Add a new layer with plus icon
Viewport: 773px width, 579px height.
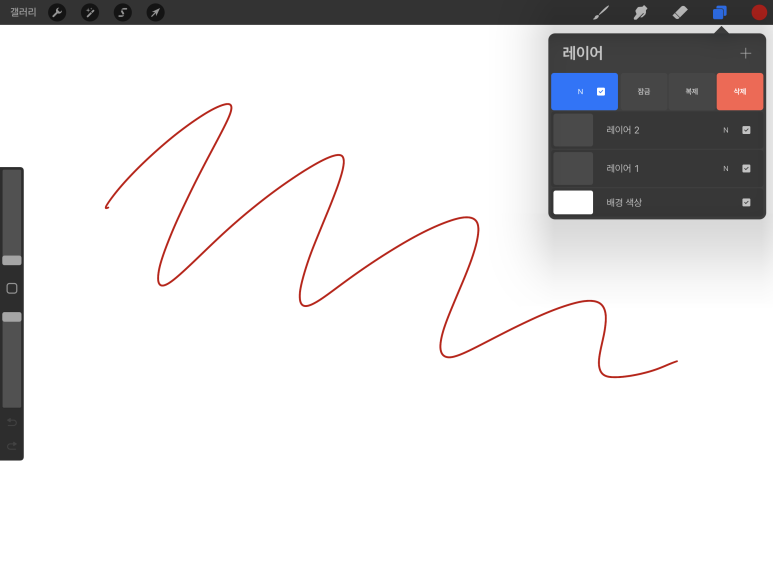coord(745,53)
